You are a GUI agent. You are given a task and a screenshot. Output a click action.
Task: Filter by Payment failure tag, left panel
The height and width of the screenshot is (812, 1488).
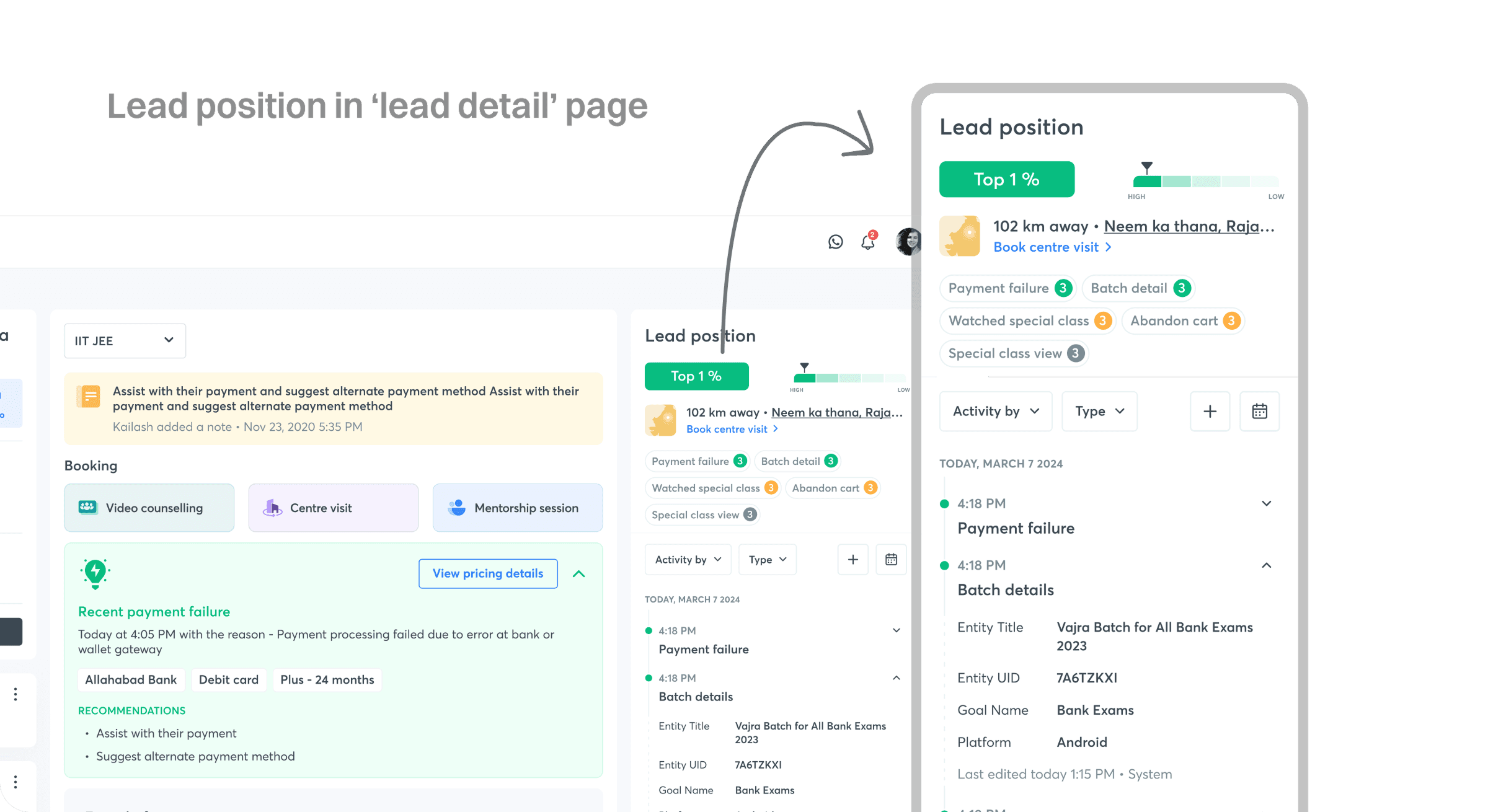coord(697,461)
